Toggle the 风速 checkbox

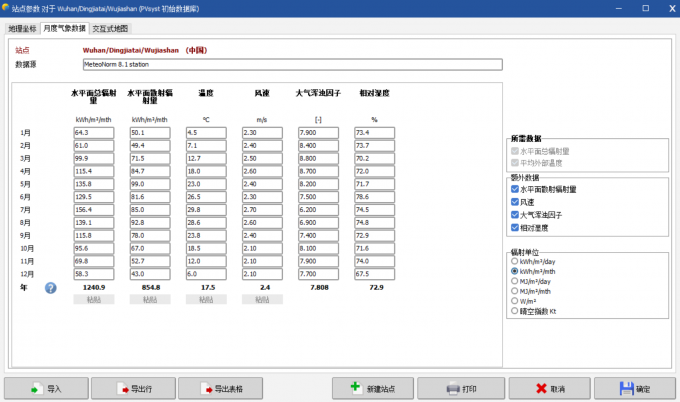pos(515,202)
